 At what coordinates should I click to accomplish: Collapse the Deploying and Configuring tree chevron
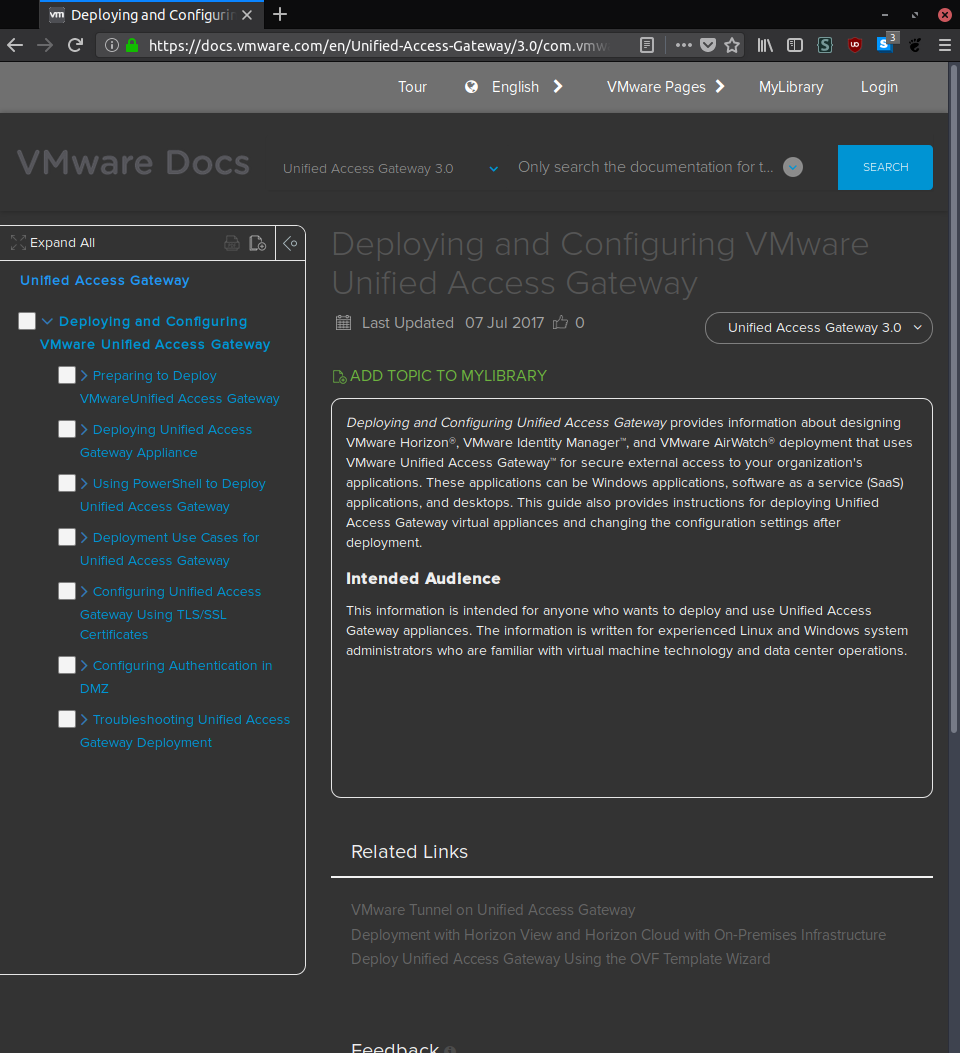[47, 321]
